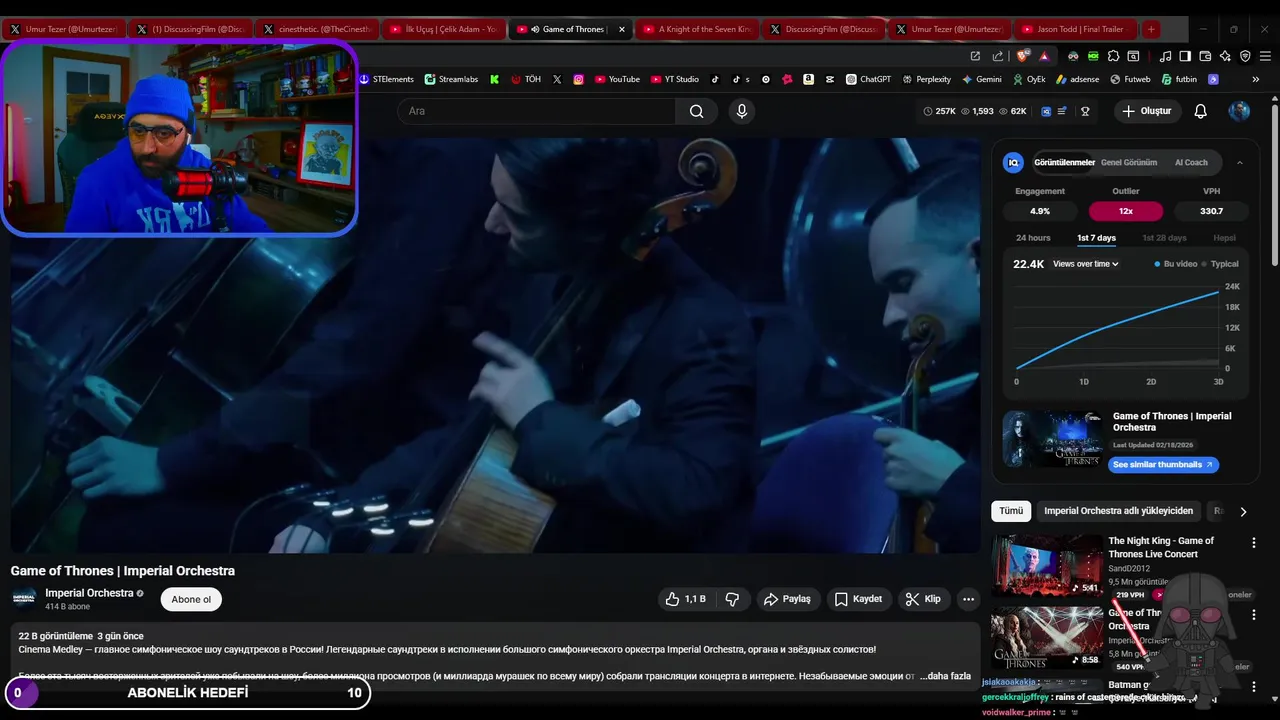Select the 1st 7 days range
The width and height of the screenshot is (1280, 720).
click(x=1096, y=238)
